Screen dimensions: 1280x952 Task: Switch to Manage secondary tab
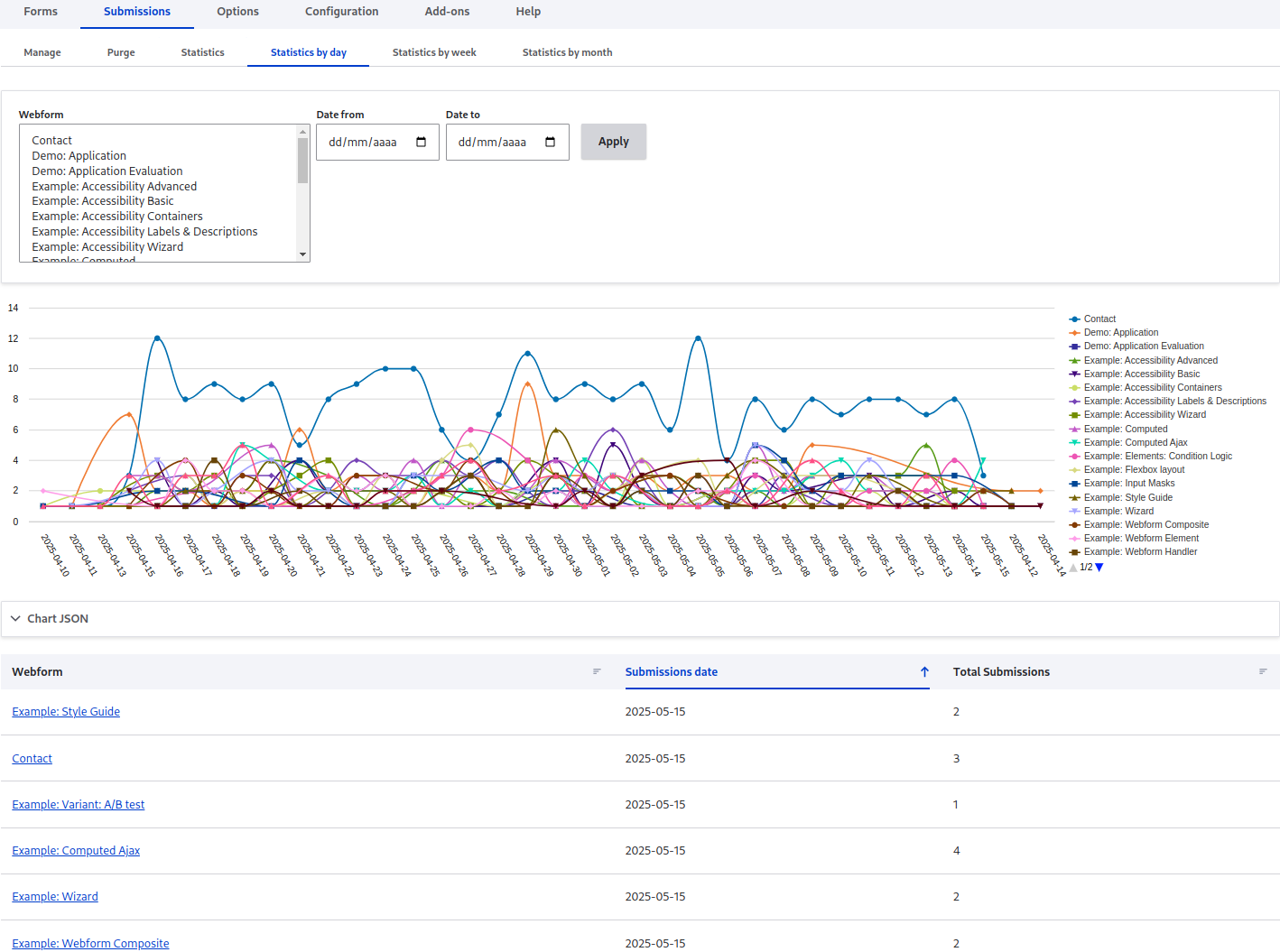click(x=42, y=52)
